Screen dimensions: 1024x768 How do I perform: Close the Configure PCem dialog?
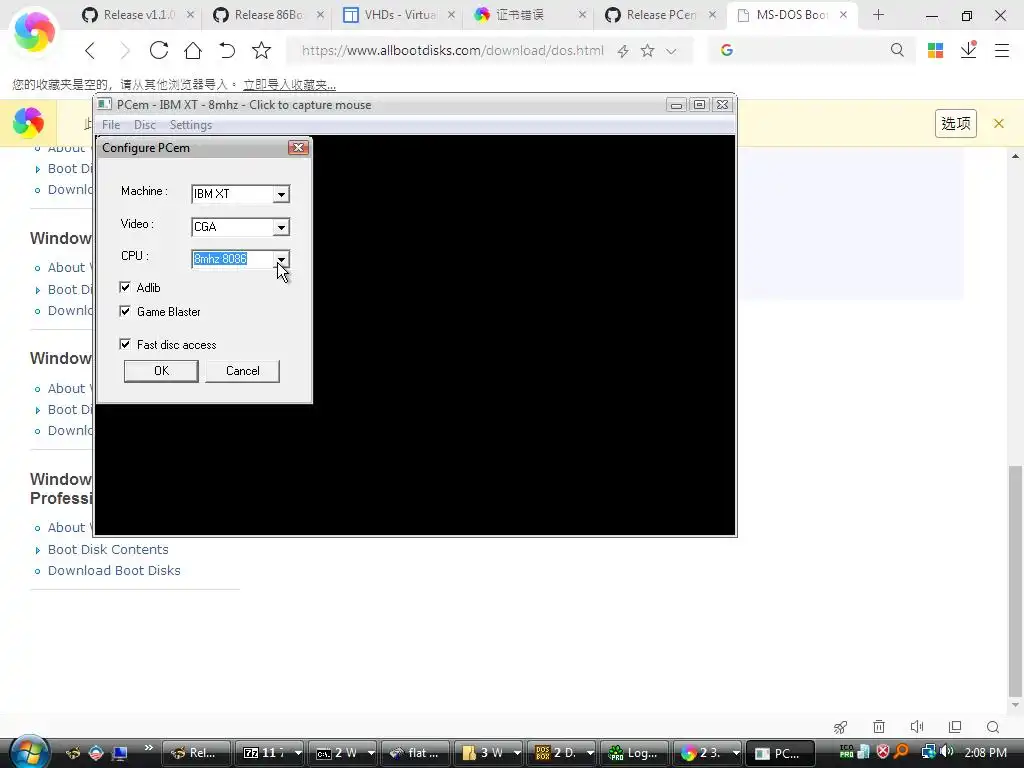point(298,148)
